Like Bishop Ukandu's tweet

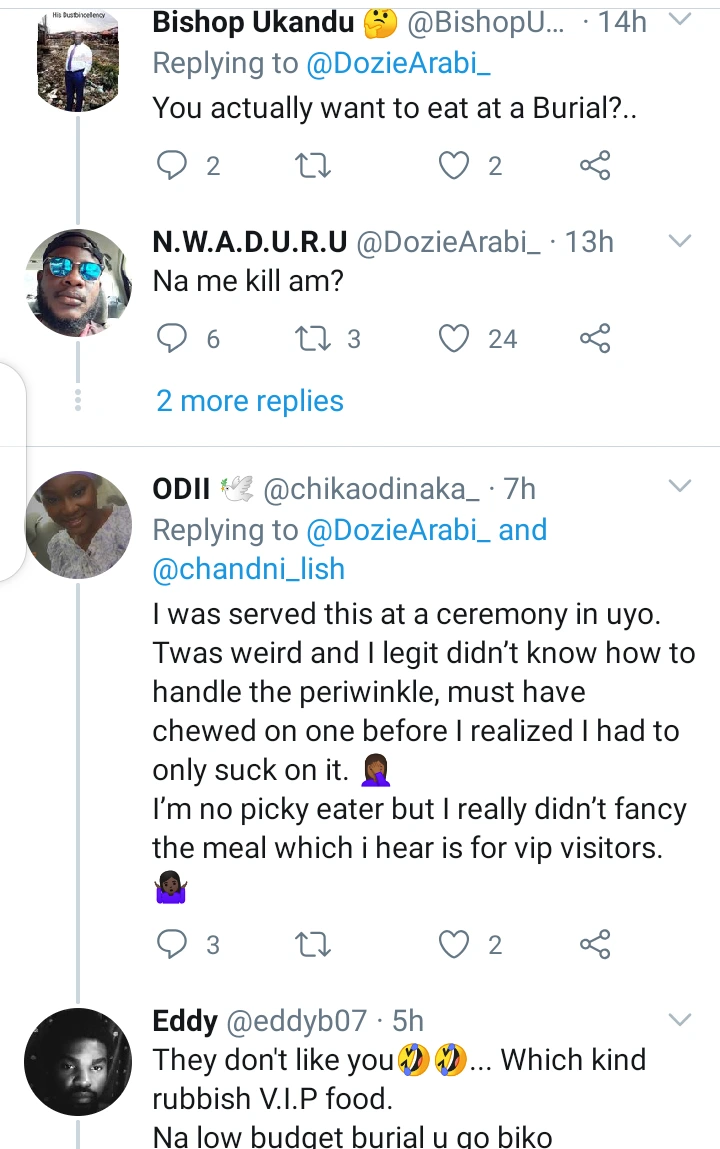coord(456,166)
